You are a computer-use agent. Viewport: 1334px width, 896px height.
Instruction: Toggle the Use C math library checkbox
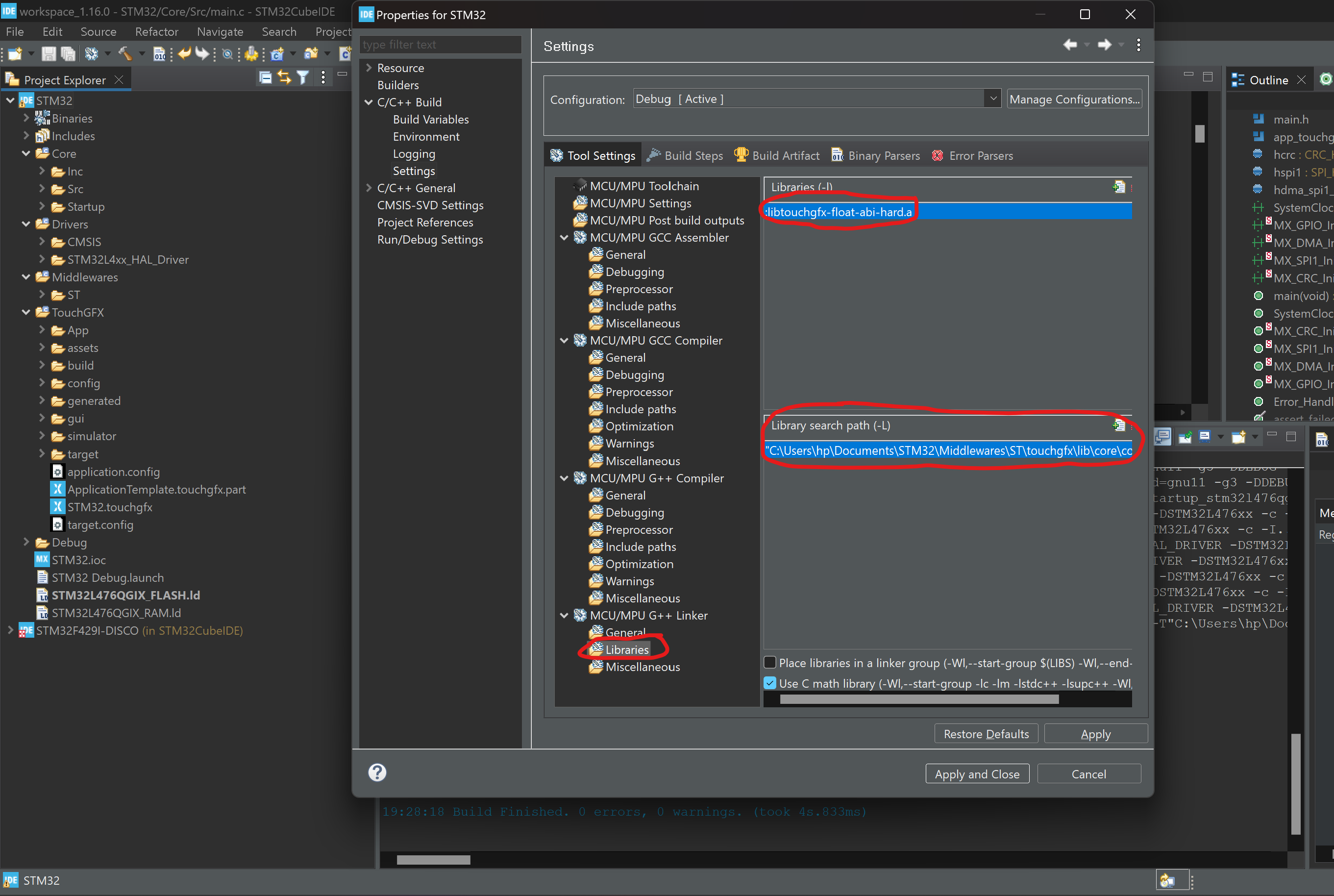point(770,683)
